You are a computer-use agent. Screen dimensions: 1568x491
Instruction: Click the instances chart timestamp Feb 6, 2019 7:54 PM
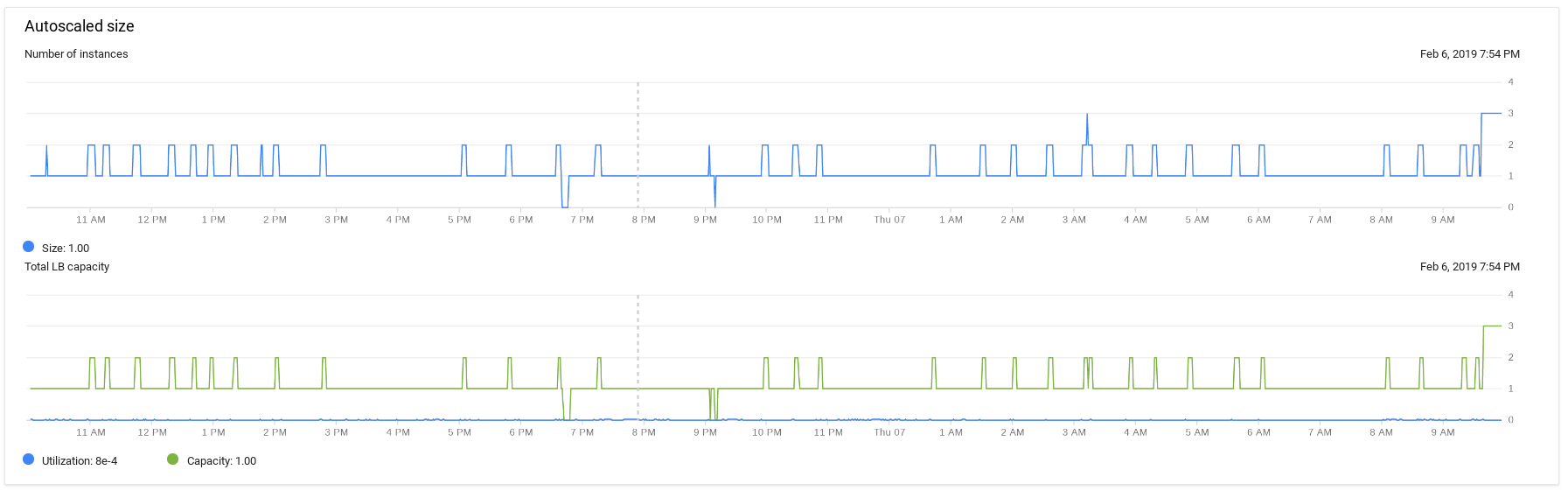point(1469,54)
